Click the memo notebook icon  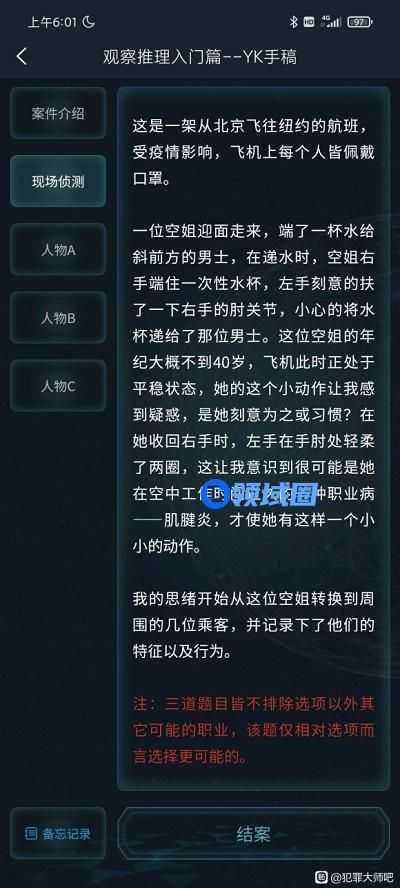pyautogui.click(x=32, y=834)
